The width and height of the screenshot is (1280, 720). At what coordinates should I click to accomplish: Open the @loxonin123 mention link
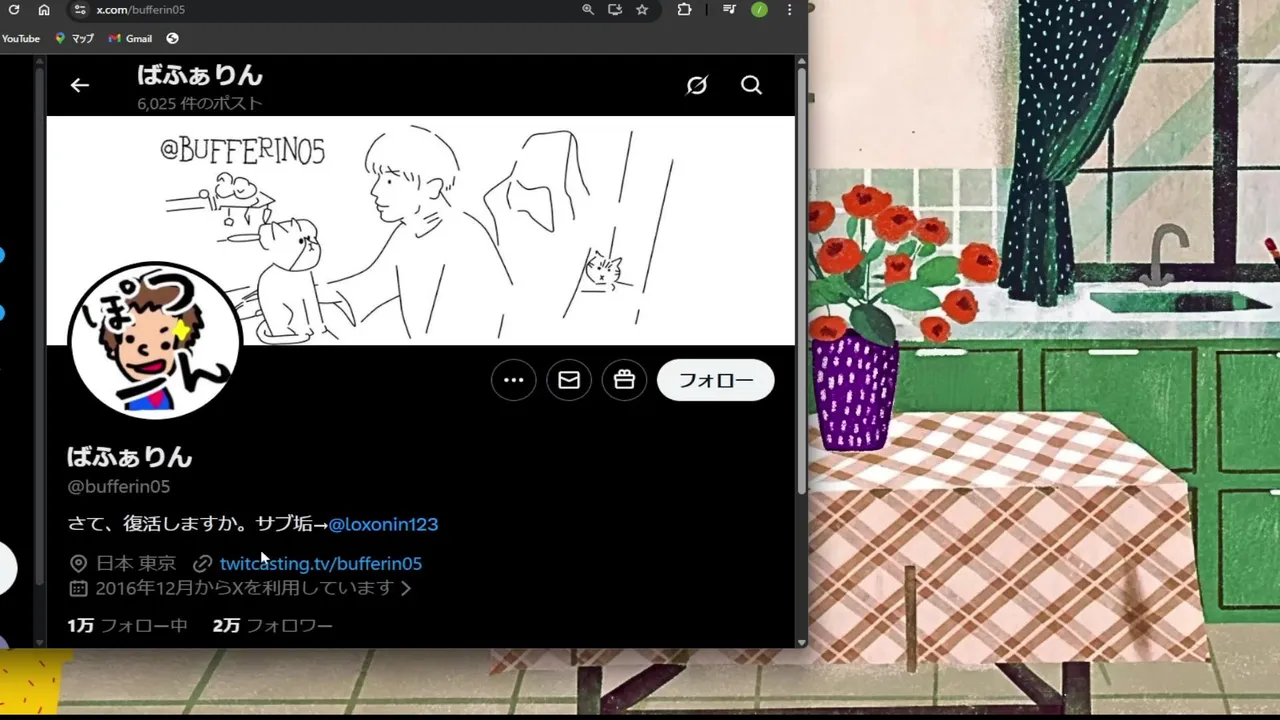click(383, 524)
